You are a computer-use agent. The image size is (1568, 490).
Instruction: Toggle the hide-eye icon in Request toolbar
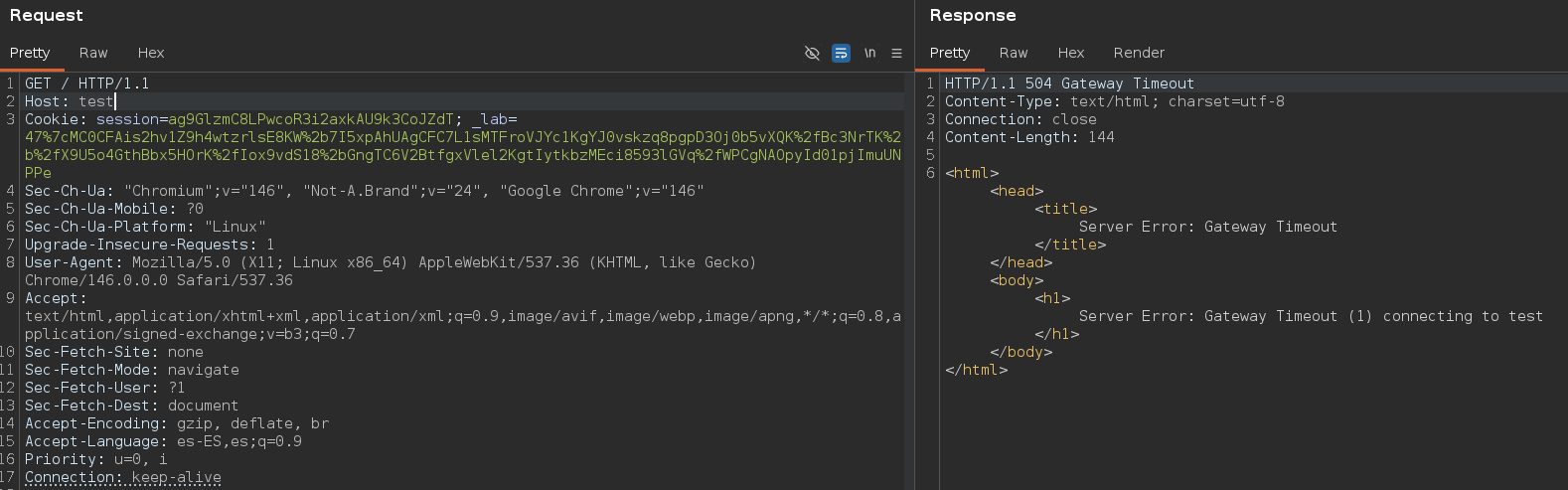click(812, 53)
